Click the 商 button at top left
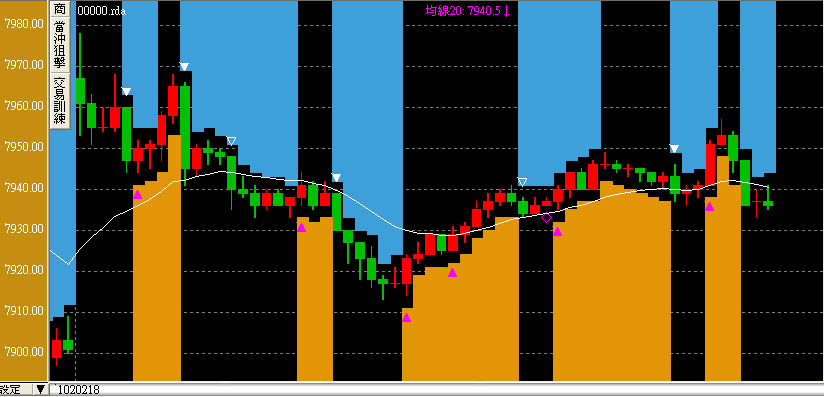 pos(60,8)
